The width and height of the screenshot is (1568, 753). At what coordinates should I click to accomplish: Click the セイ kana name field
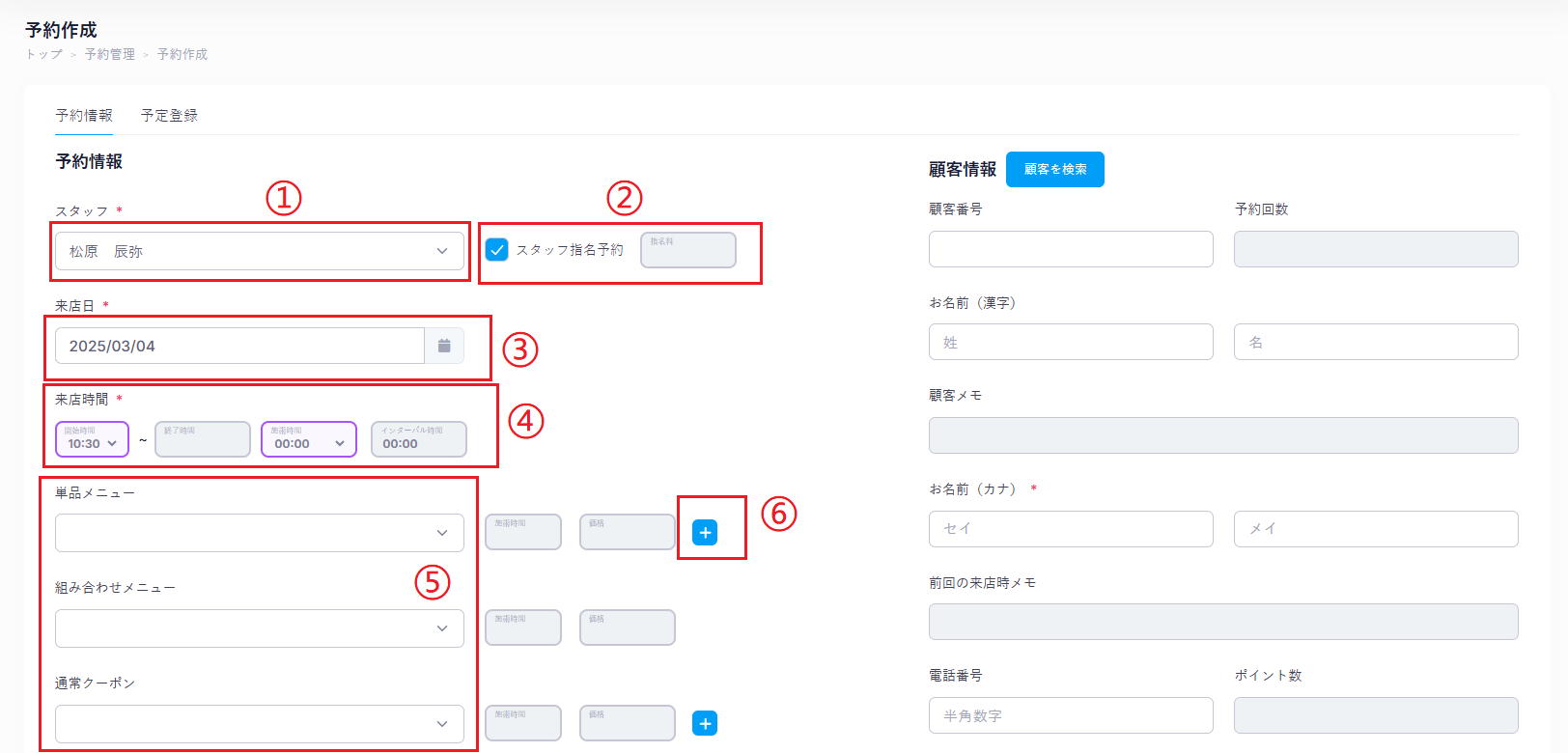click(1070, 529)
